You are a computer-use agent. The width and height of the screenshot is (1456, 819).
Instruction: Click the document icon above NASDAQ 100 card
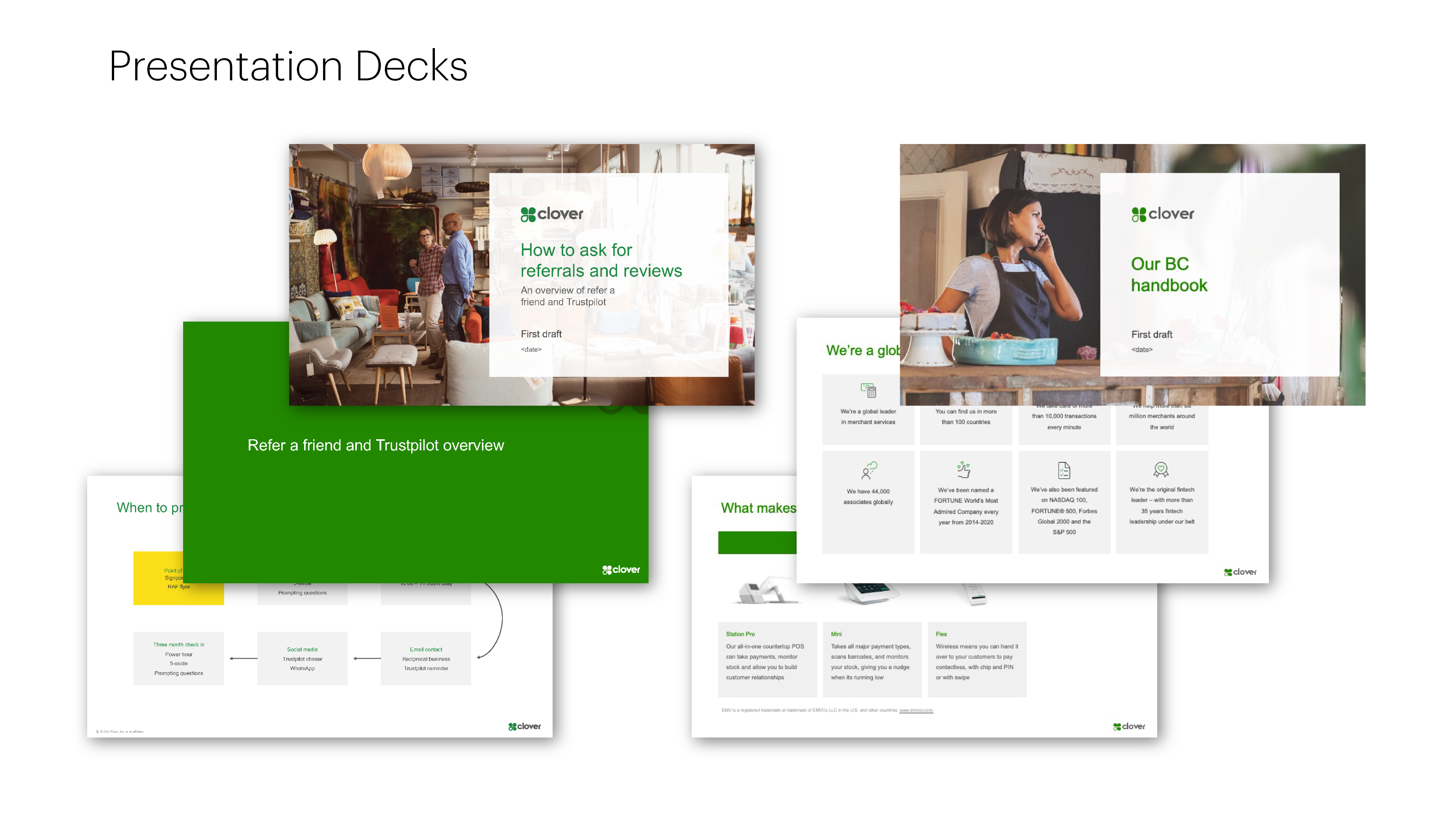1064,470
